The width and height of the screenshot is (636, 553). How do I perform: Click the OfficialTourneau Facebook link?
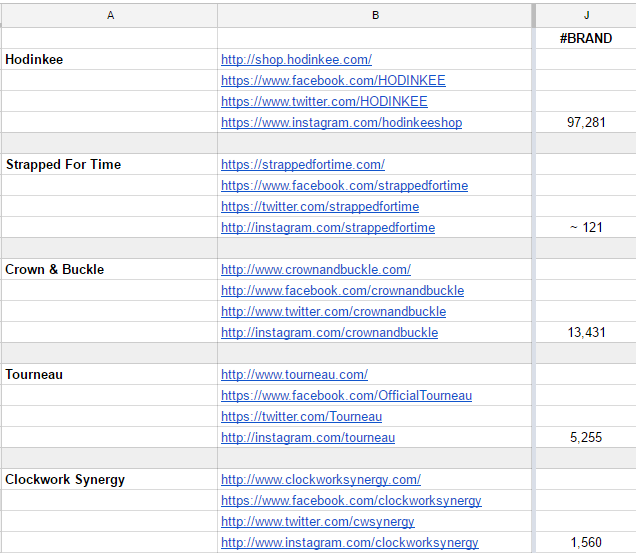pos(346,396)
